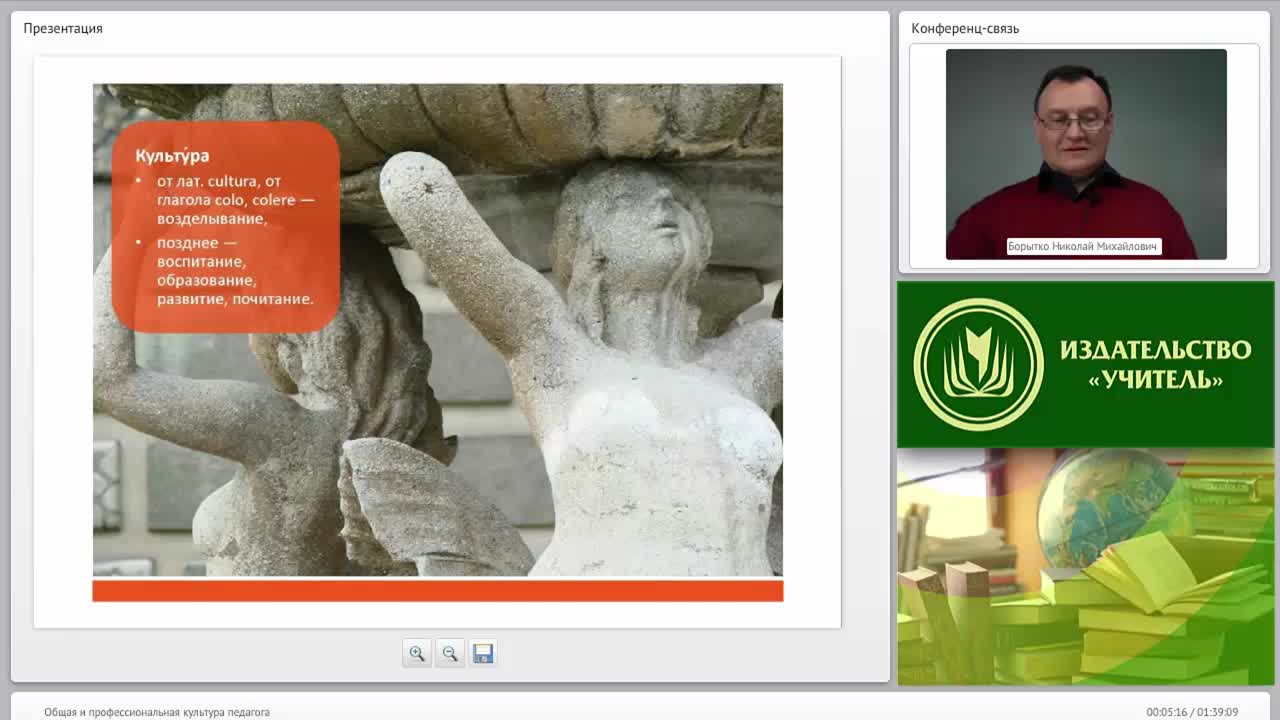1280x720 pixels.
Task: Click the playback time 00:05:16 / 01:39:09
Action: [1192, 712]
